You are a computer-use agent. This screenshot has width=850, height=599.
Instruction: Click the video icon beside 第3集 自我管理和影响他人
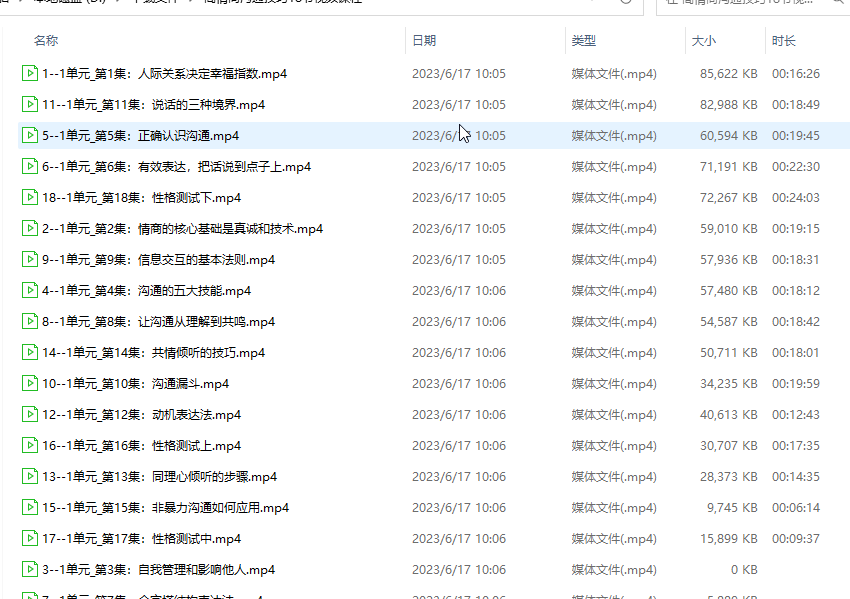tap(30, 569)
